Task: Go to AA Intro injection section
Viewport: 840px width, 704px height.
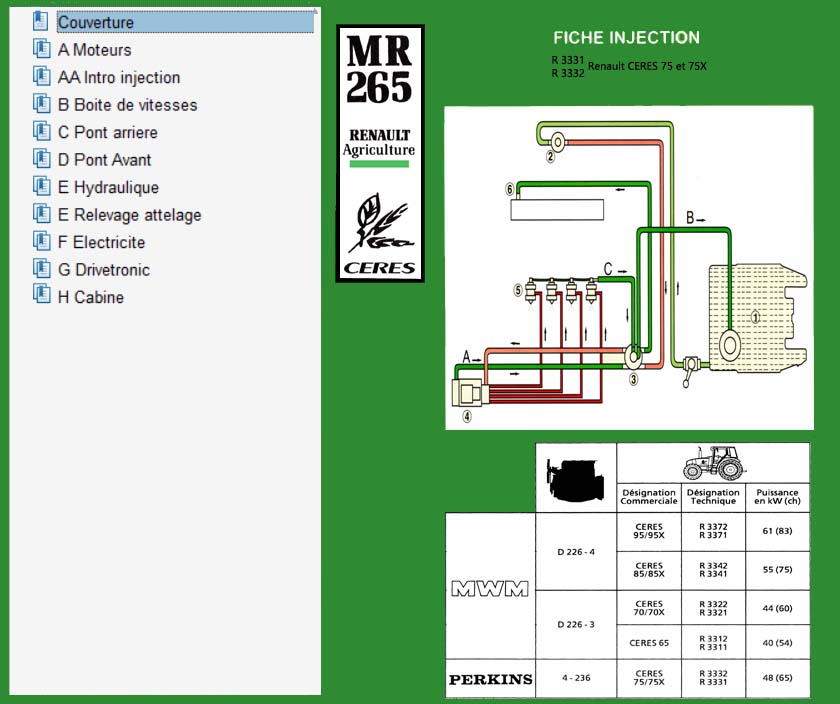Action: click(118, 77)
